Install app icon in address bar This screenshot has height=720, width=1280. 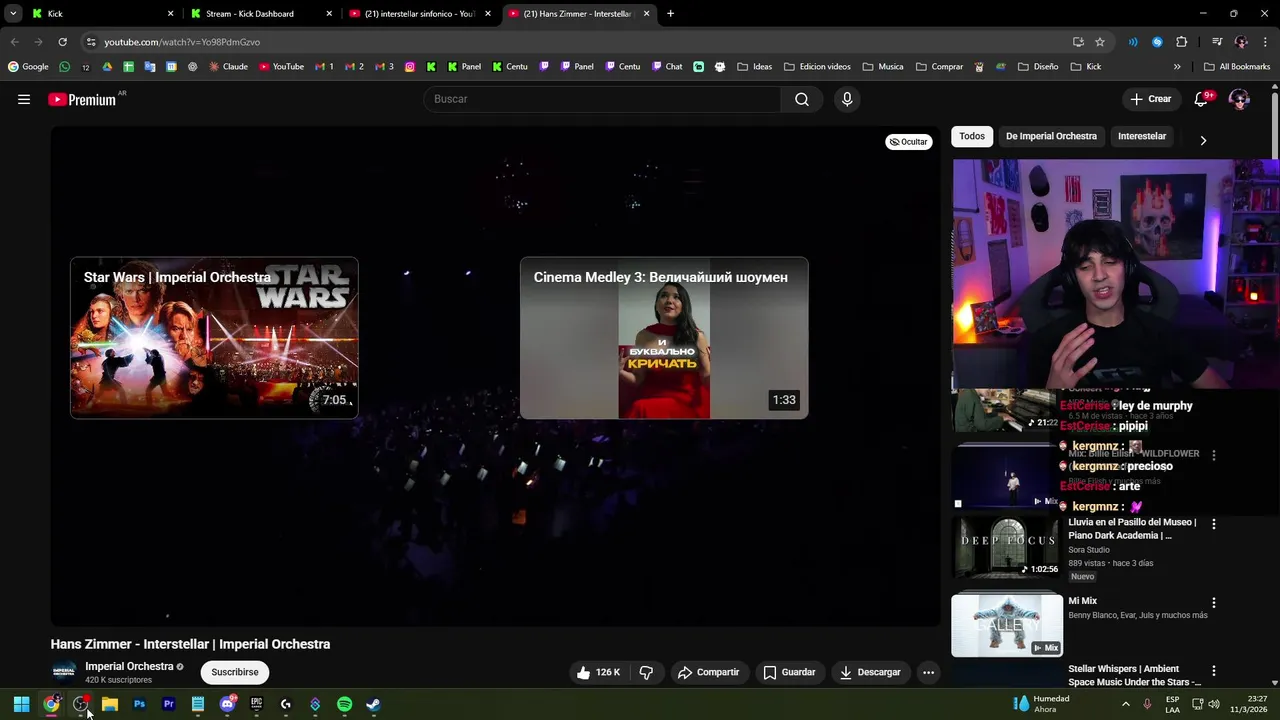[x=1078, y=42]
